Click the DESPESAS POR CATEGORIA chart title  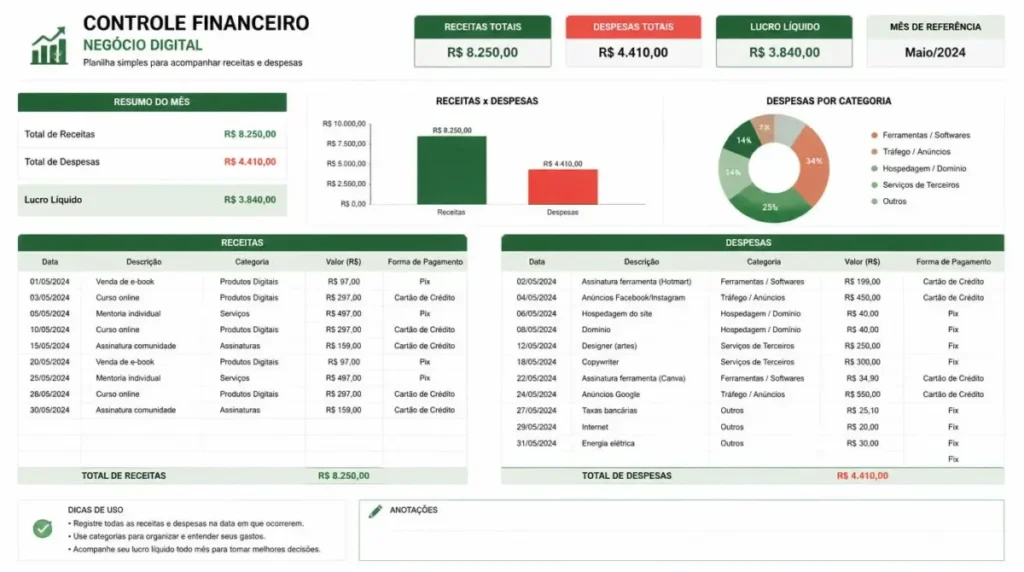click(829, 101)
